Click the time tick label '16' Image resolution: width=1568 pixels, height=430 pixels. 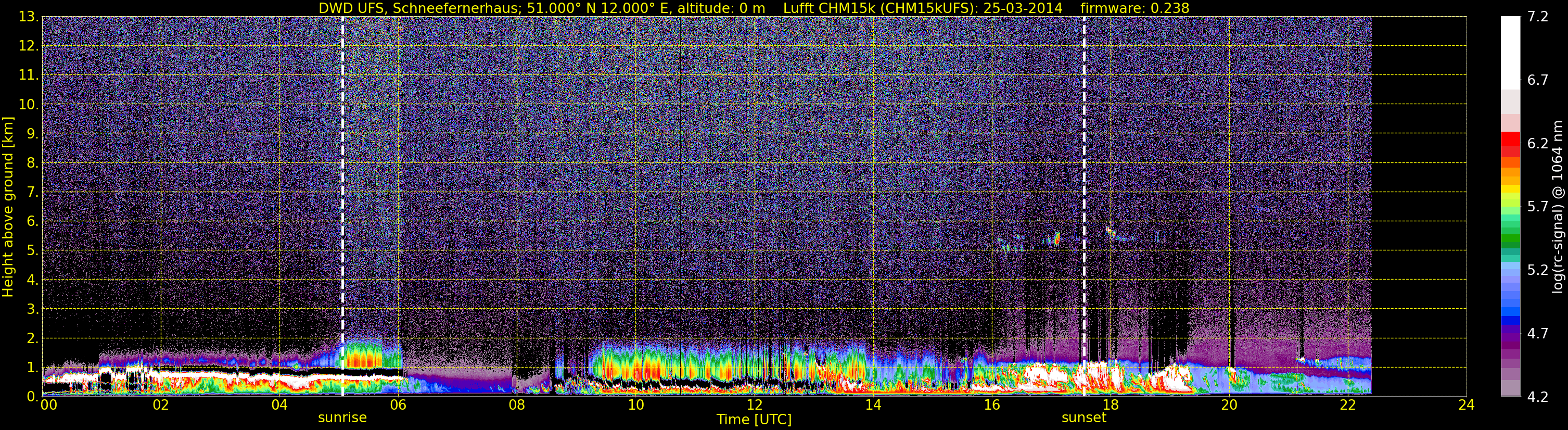[991, 405]
